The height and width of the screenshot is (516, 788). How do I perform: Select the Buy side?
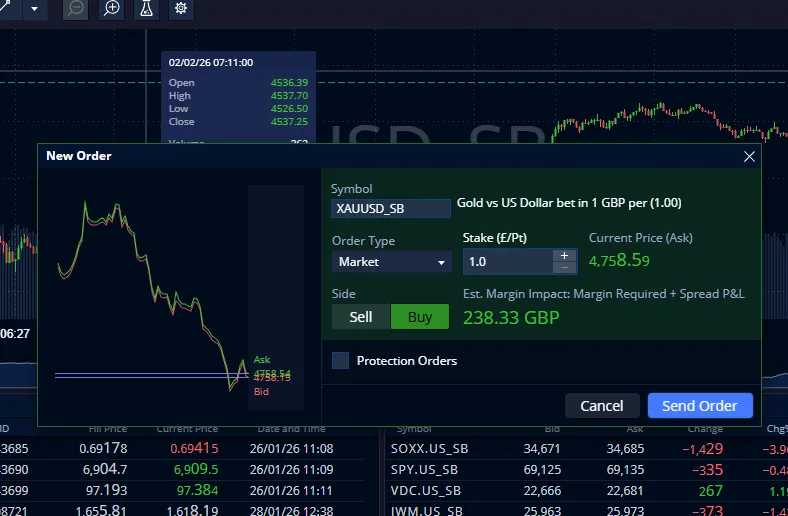420,317
